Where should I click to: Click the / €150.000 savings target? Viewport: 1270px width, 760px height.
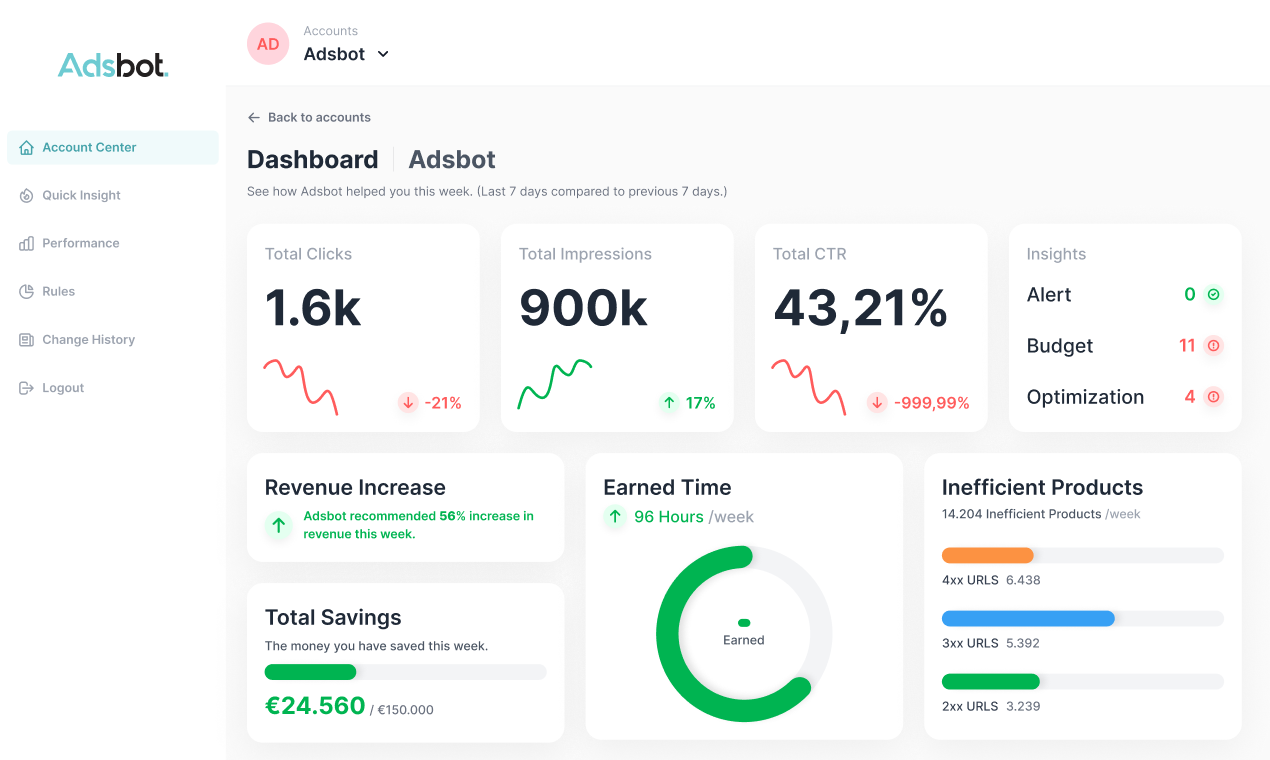click(402, 710)
